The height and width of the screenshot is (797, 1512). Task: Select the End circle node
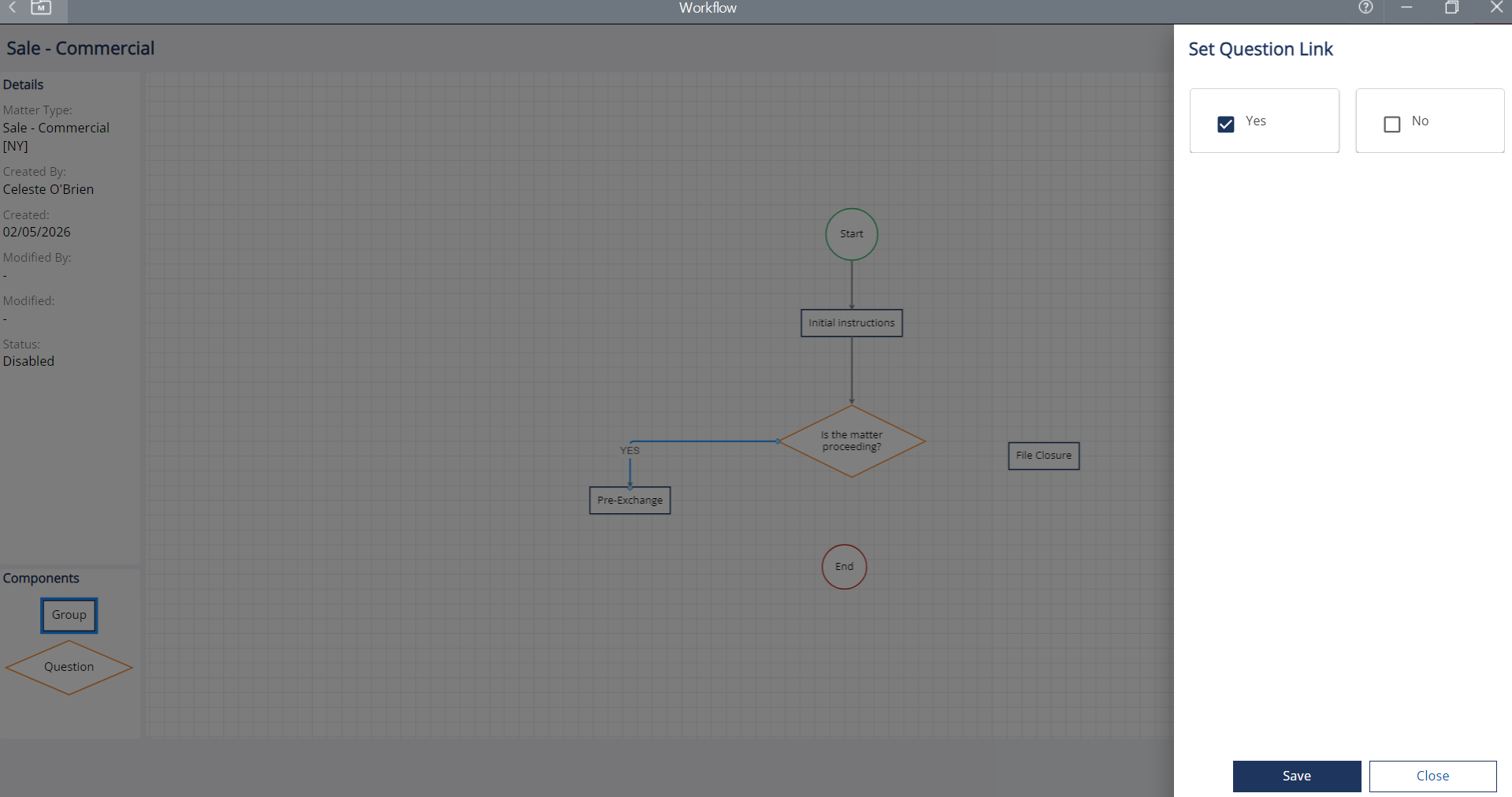click(x=844, y=567)
